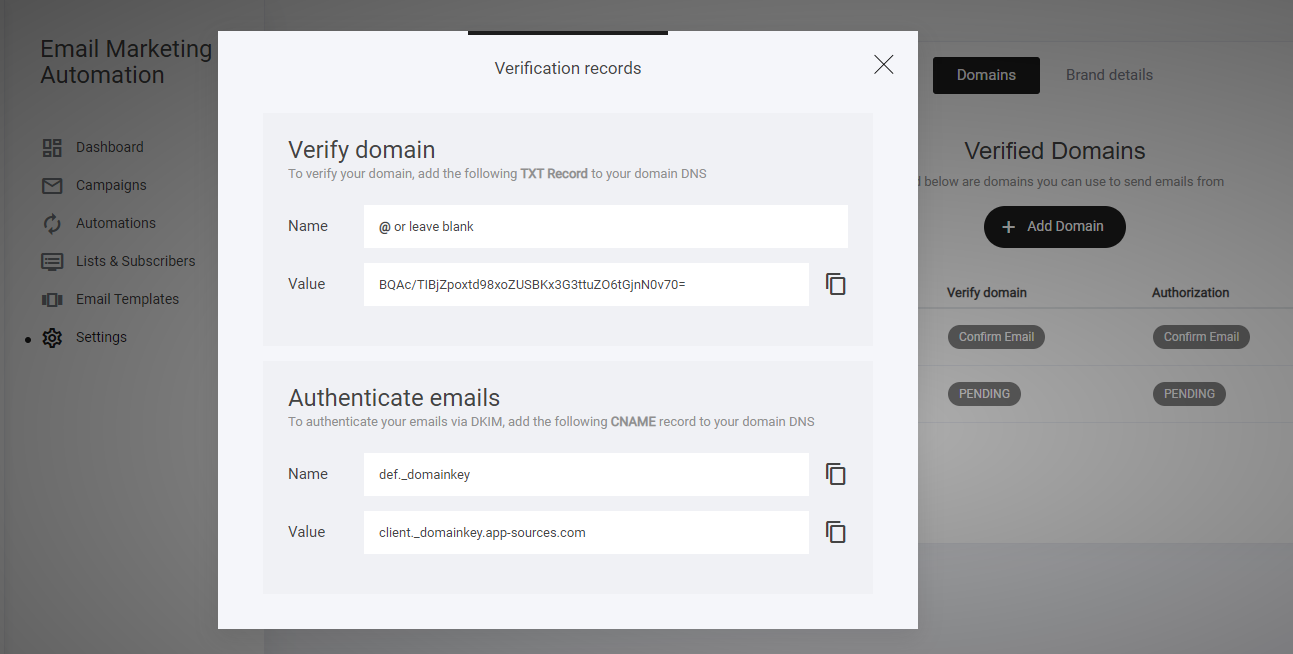Copy the def._domainkey CNAME name

(x=836, y=474)
